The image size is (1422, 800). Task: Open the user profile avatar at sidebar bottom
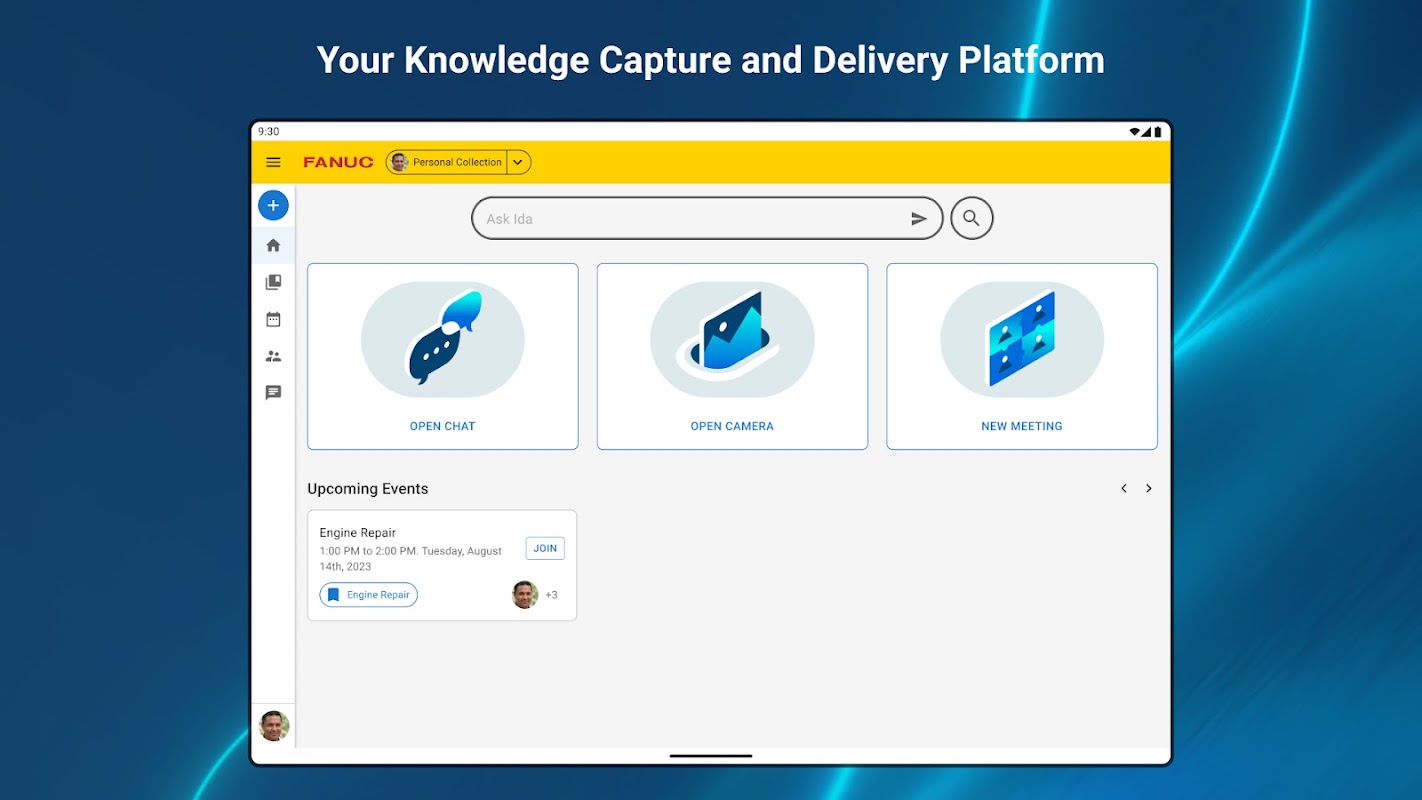pos(274,726)
